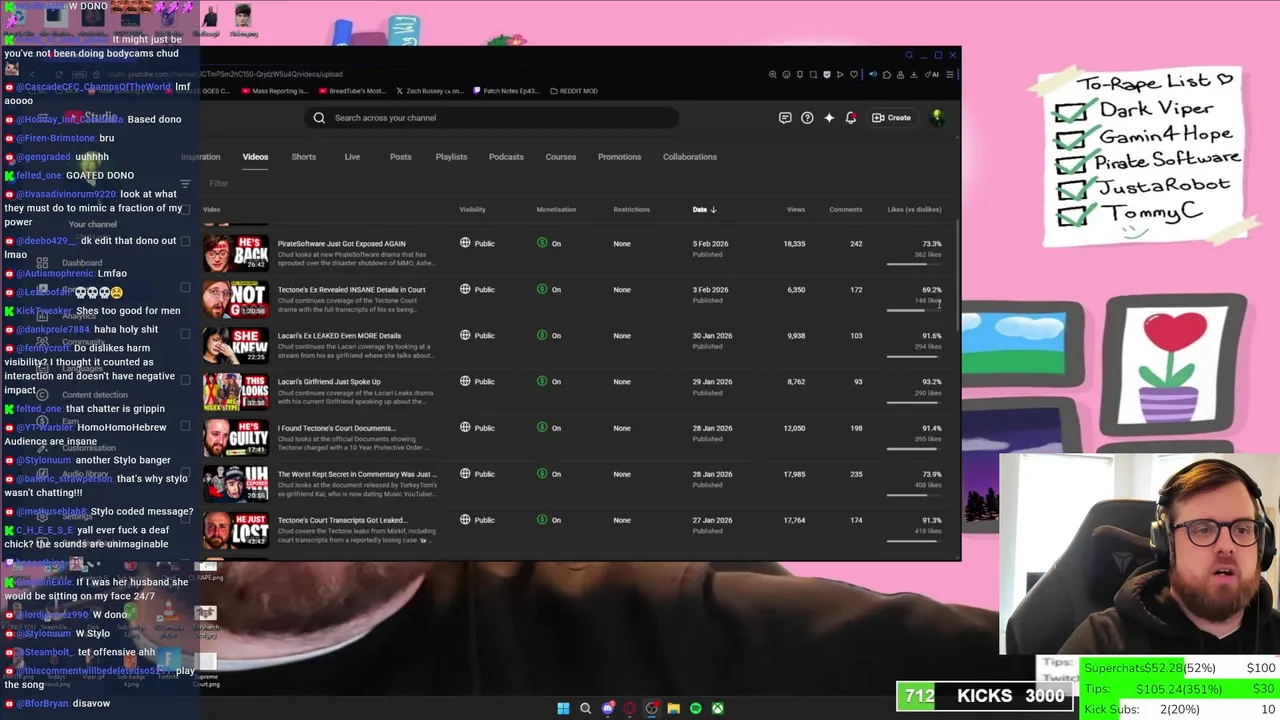
Task: Open the Podcasts tab
Action: click(506, 157)
